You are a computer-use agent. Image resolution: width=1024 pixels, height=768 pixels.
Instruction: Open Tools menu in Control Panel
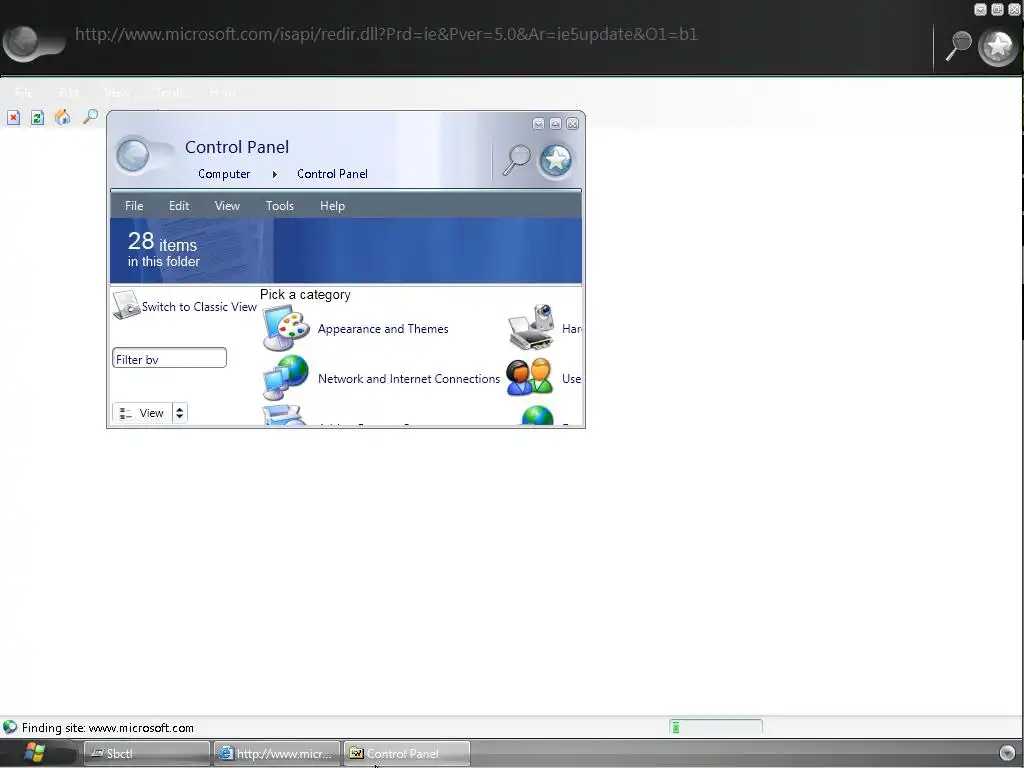(x=280, y=206)
